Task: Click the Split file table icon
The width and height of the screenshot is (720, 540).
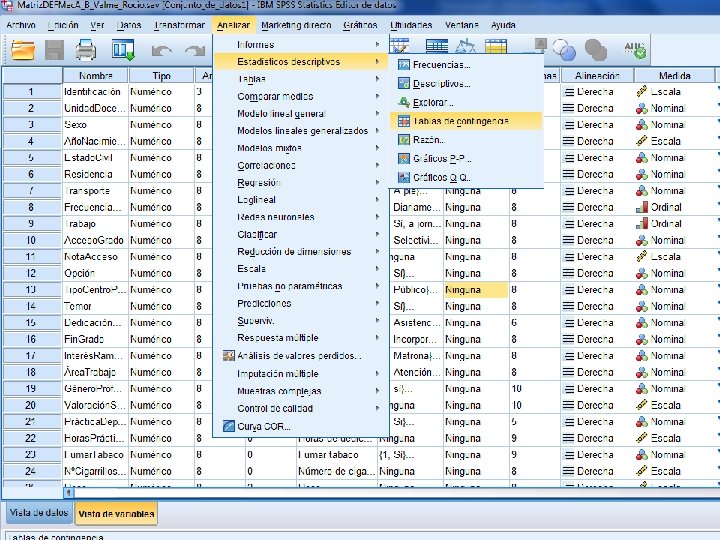Action: coord(437,45)
